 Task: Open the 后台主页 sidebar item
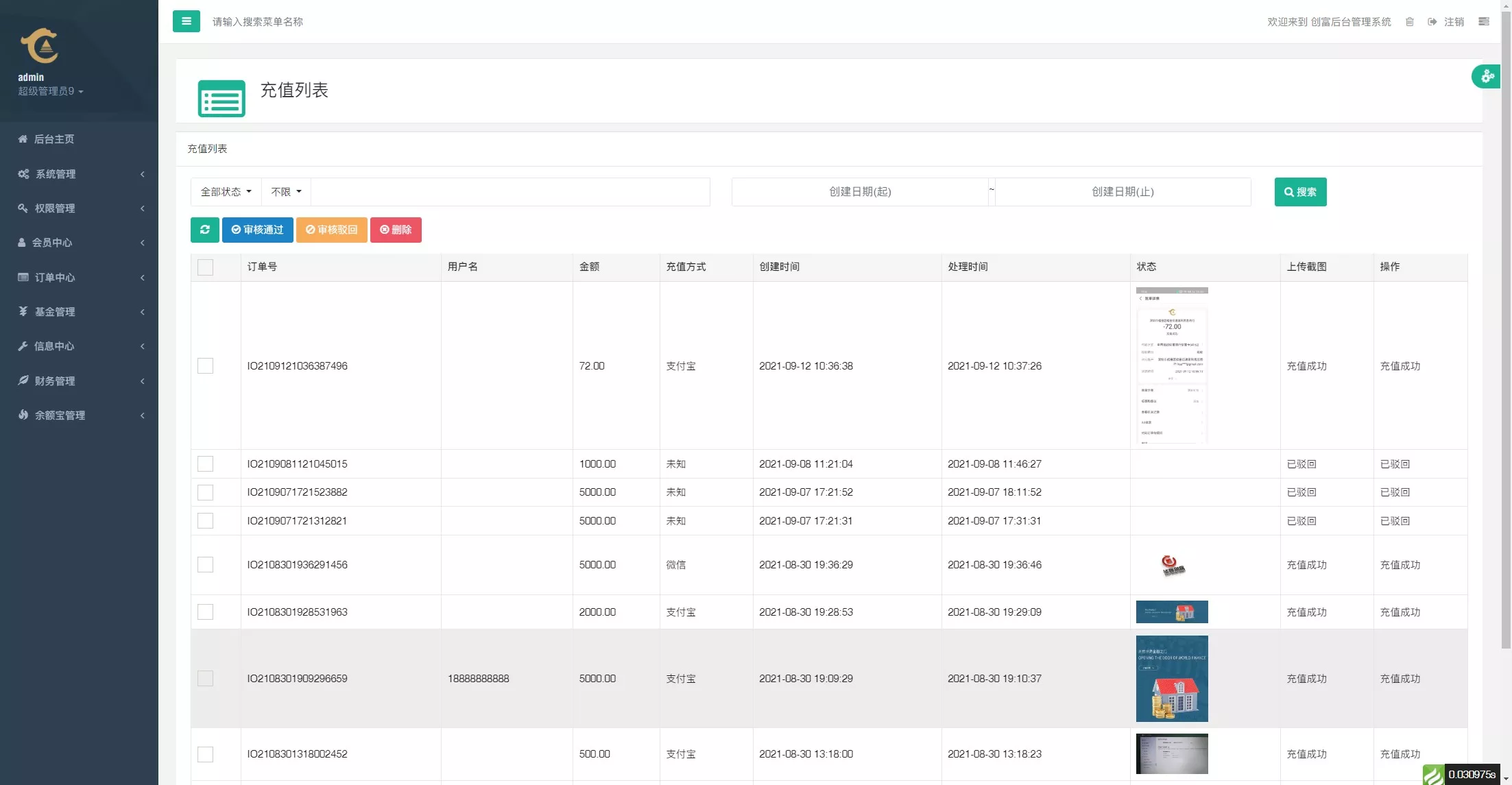(x=54, y=139)
